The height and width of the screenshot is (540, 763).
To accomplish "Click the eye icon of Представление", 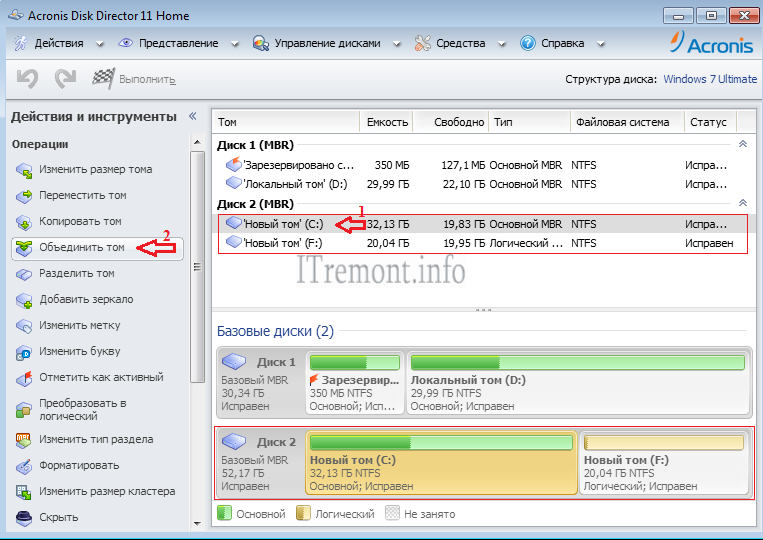I will [x=126, y=43].
